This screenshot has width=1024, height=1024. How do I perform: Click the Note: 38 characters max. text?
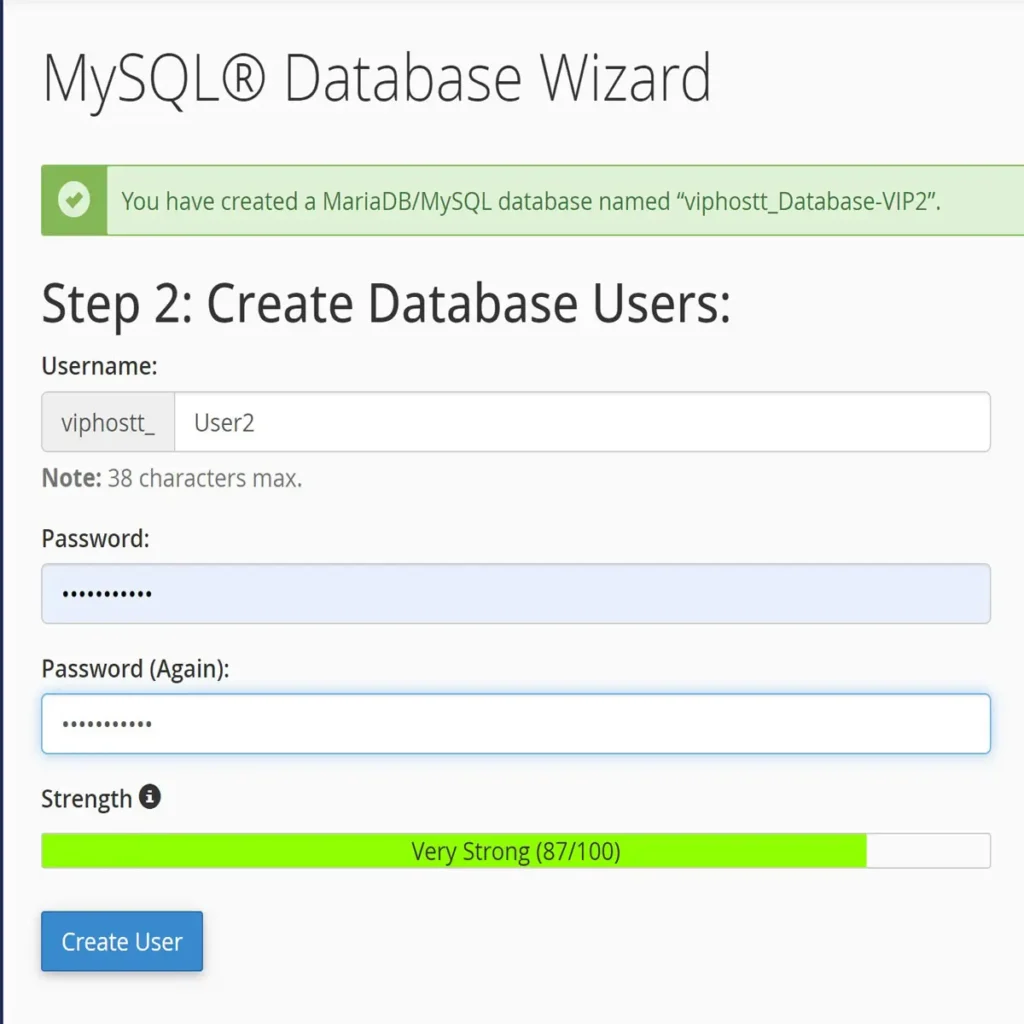[172, 478]
